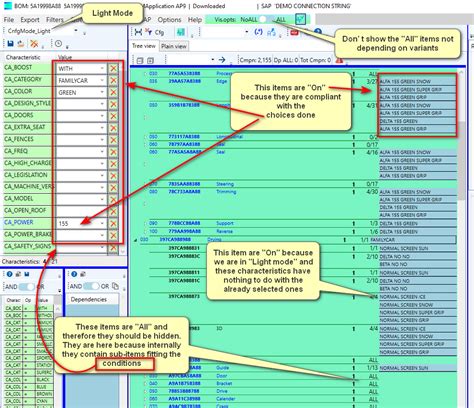The width and height of the screenshot is (474, 408).
Task: Toggle AND/OR switch above the Charac table
Action: (x=27, y=286)
